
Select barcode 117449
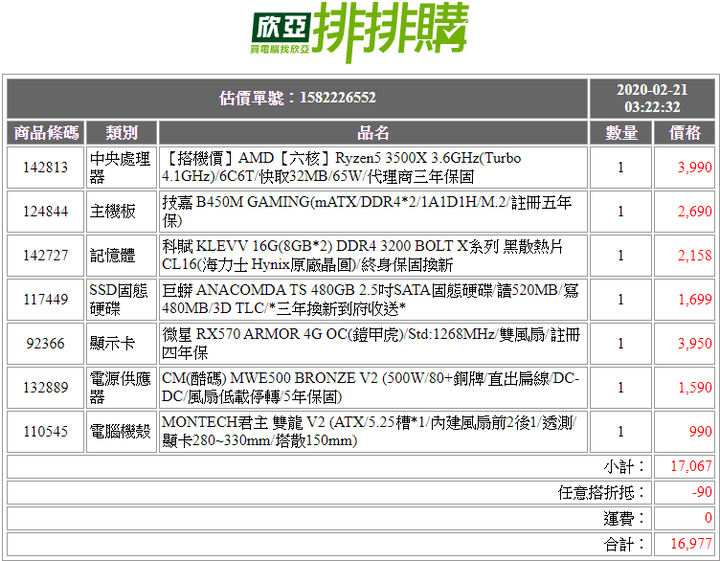coord(45,299)
